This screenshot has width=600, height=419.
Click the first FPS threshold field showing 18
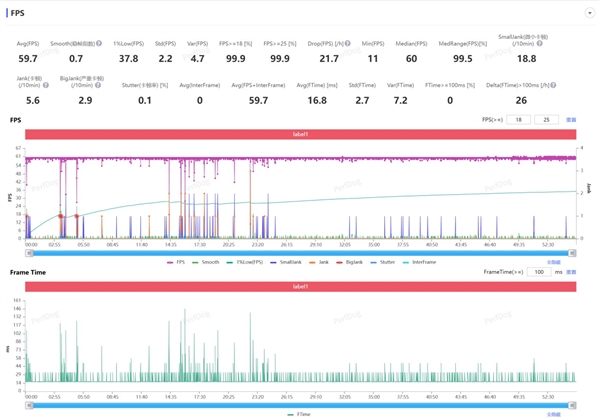coord(518,120)
